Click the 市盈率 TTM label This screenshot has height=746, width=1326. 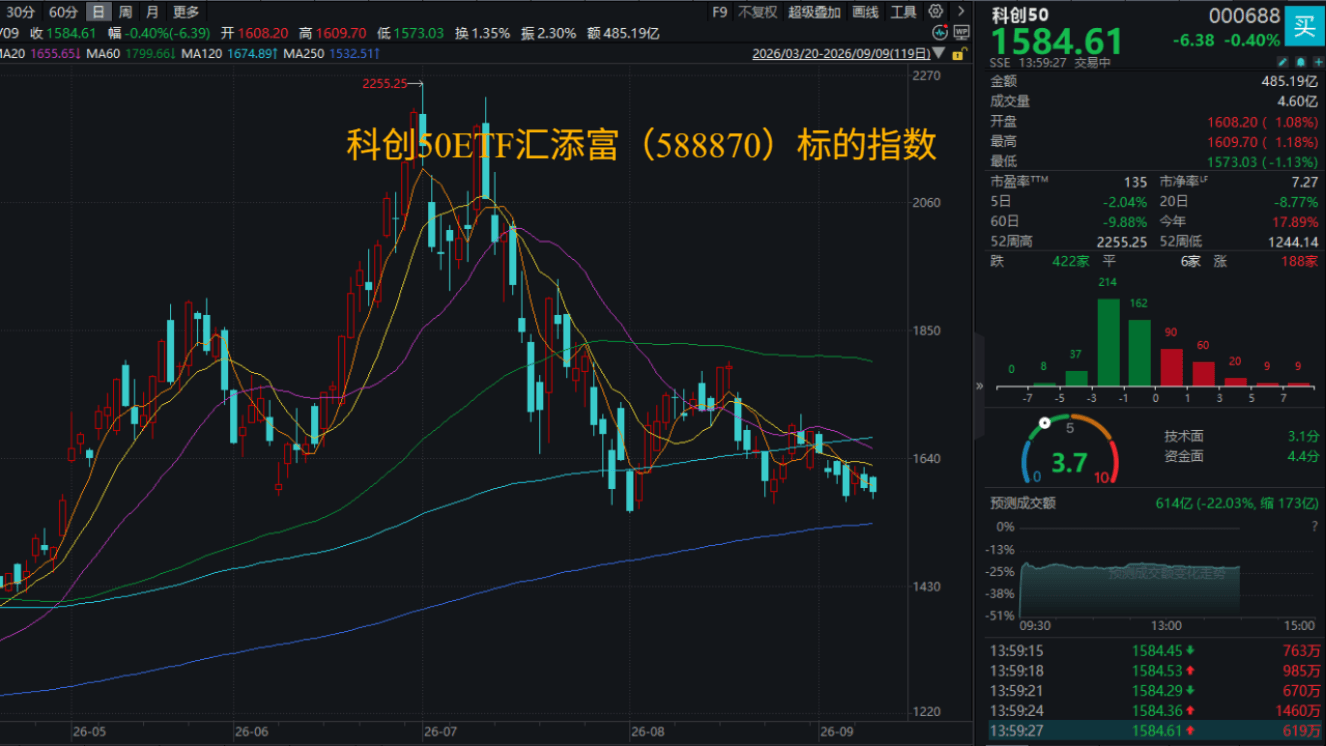coord(1020,182)
